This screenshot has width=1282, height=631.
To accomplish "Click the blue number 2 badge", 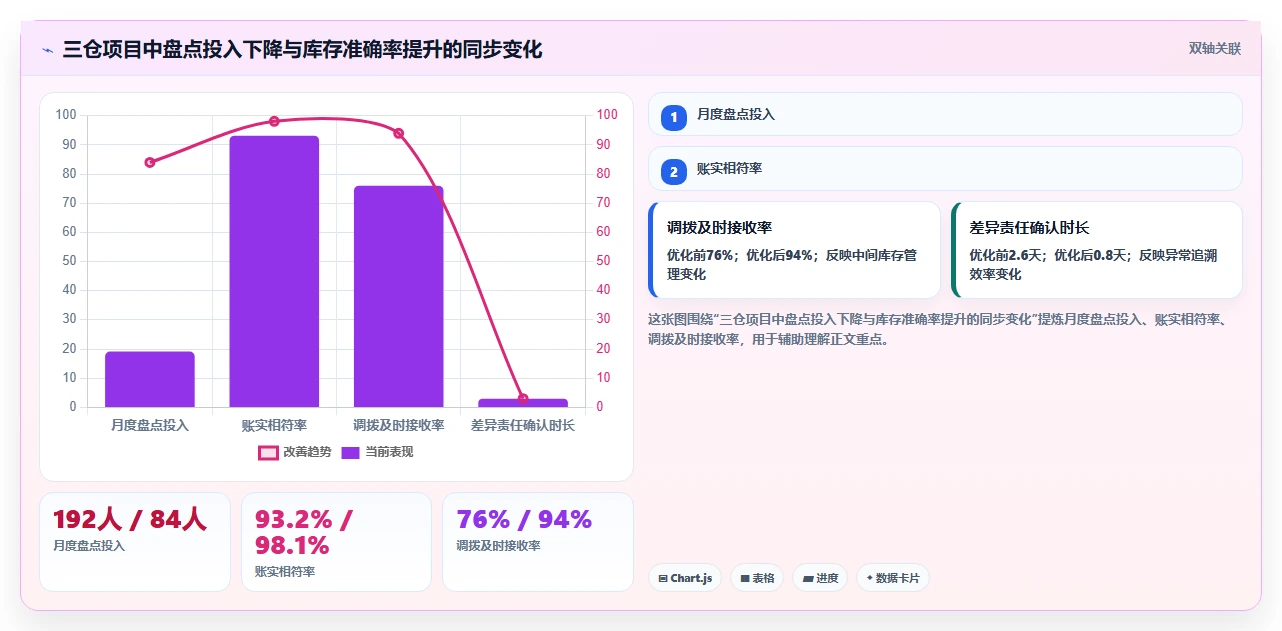I will pyautogui.click(x=673, y=172).
